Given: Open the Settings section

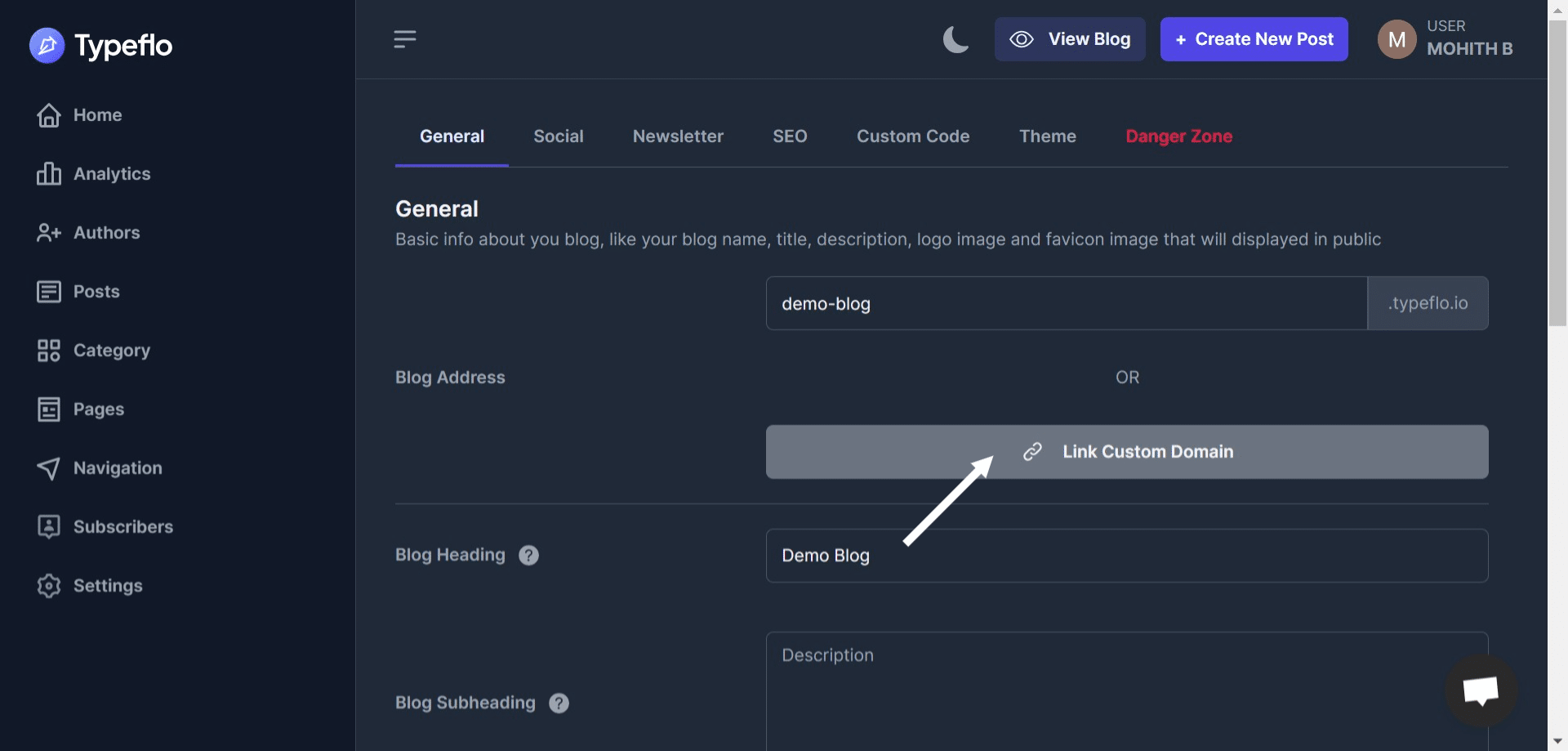Looking at the screenshot, I should 109,585.
